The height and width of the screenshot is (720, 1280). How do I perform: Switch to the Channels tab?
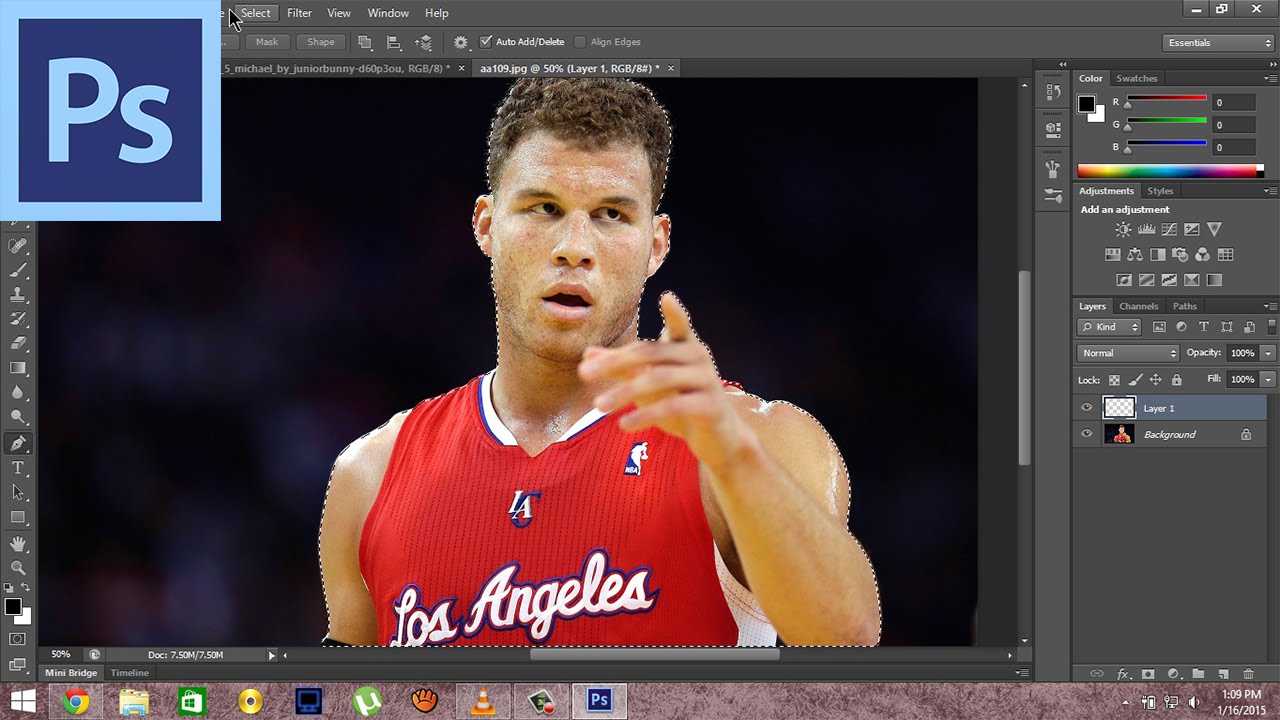tap(1138, 306)
